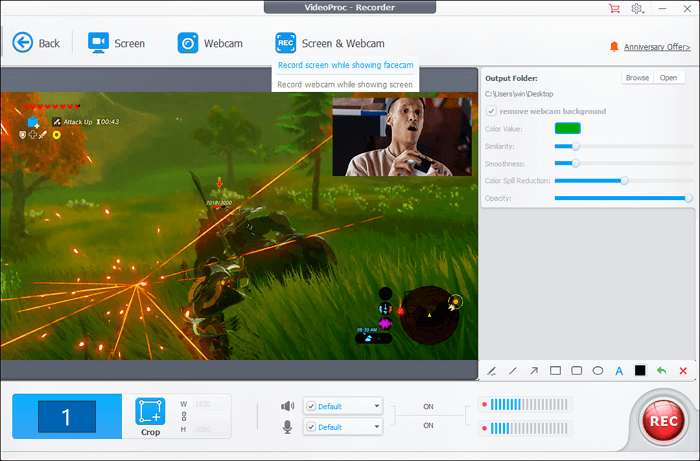The width and height of the screenshot is (700, 461).
Task: Toggle microphone Default device checkbox
Action: point(311,427)
